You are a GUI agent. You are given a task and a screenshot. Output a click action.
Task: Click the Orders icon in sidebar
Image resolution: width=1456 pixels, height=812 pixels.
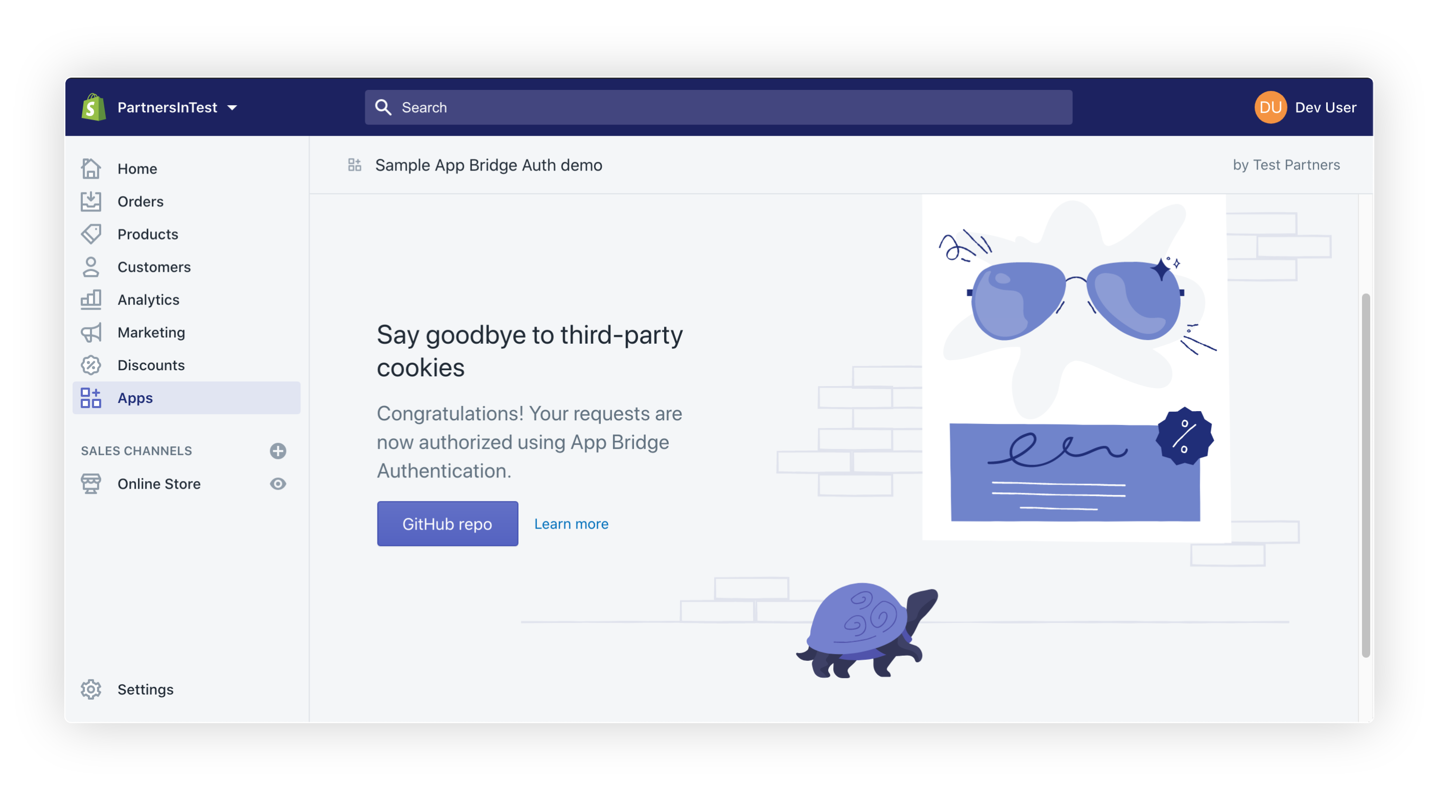click(90, 200)
